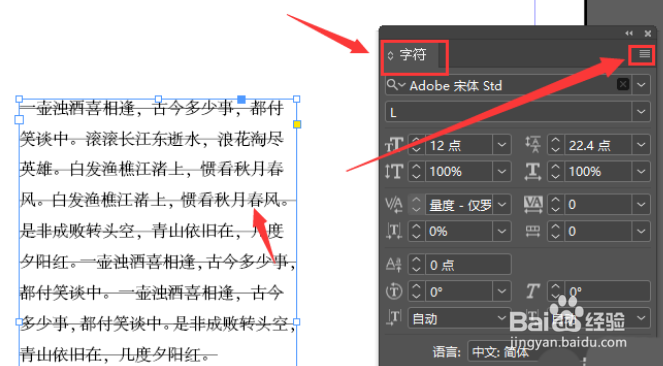Clear the font search field with X icon
Screen dimensions: 663x366
623,84
